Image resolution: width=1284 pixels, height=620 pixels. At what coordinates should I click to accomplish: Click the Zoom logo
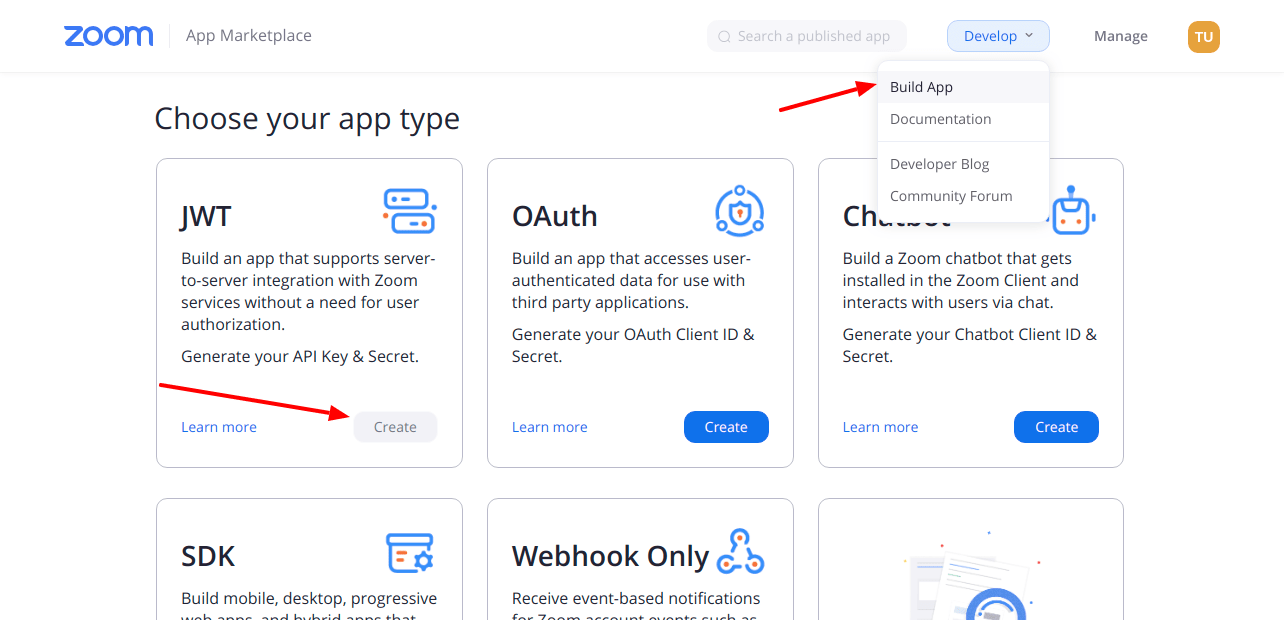click(x=108, y=35)
